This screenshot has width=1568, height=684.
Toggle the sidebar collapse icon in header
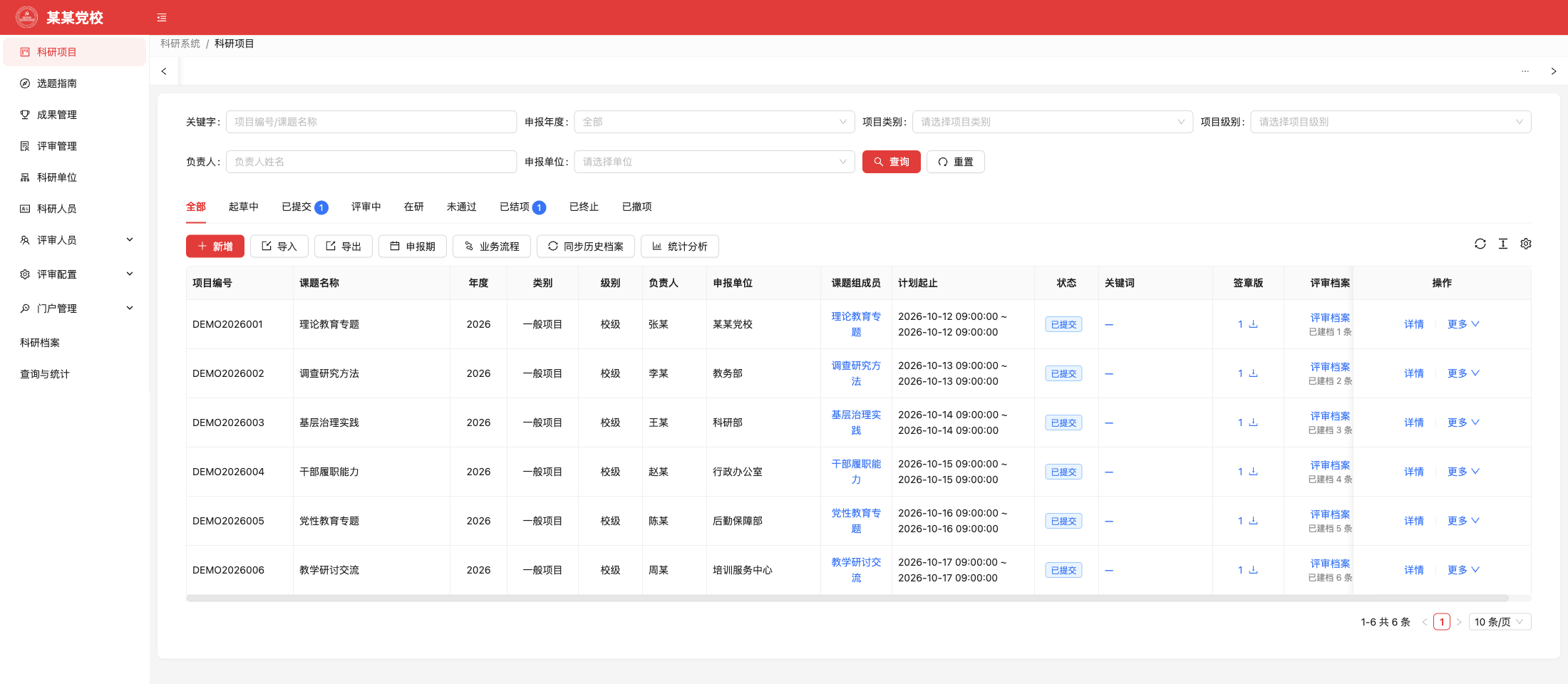tap(162, 18)
